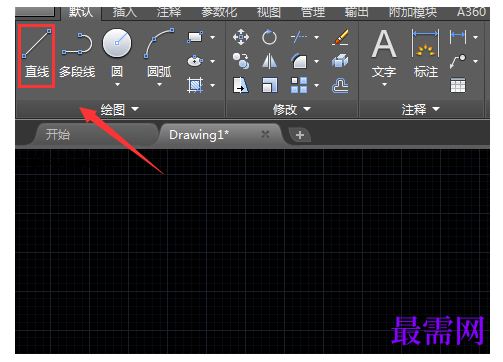
Task: Click the Explode tool icon
Action: click(x=341, y=61)
